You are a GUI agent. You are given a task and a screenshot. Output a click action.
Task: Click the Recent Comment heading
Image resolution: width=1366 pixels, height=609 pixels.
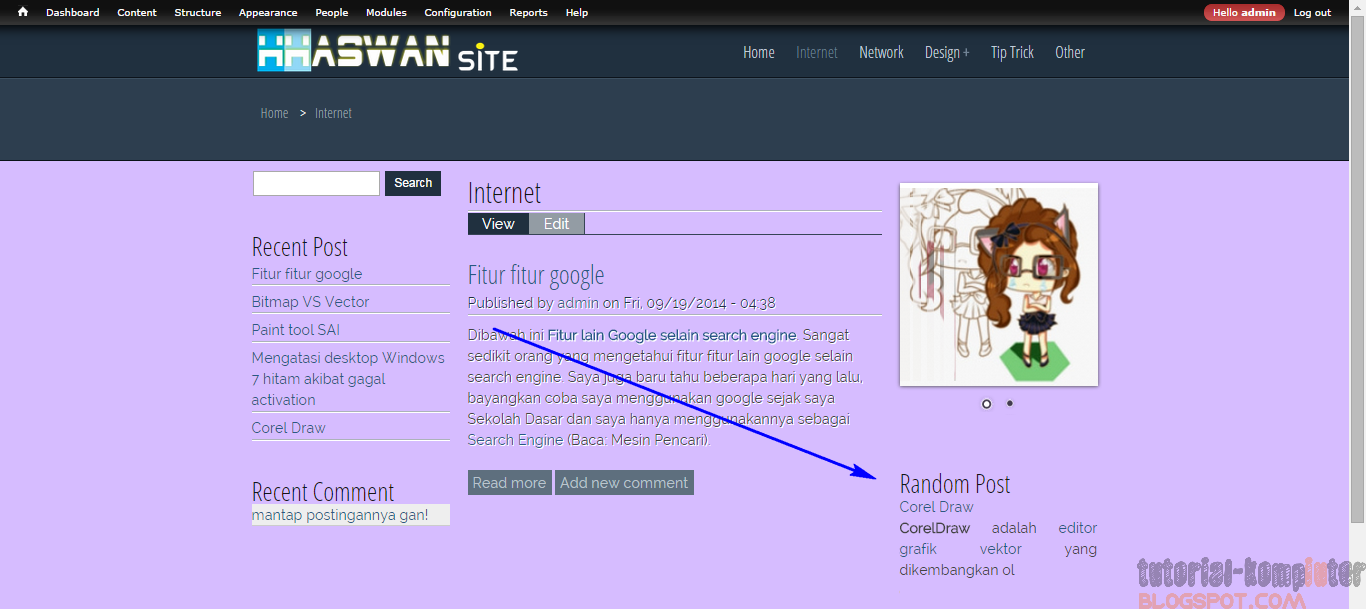(323, 492)
